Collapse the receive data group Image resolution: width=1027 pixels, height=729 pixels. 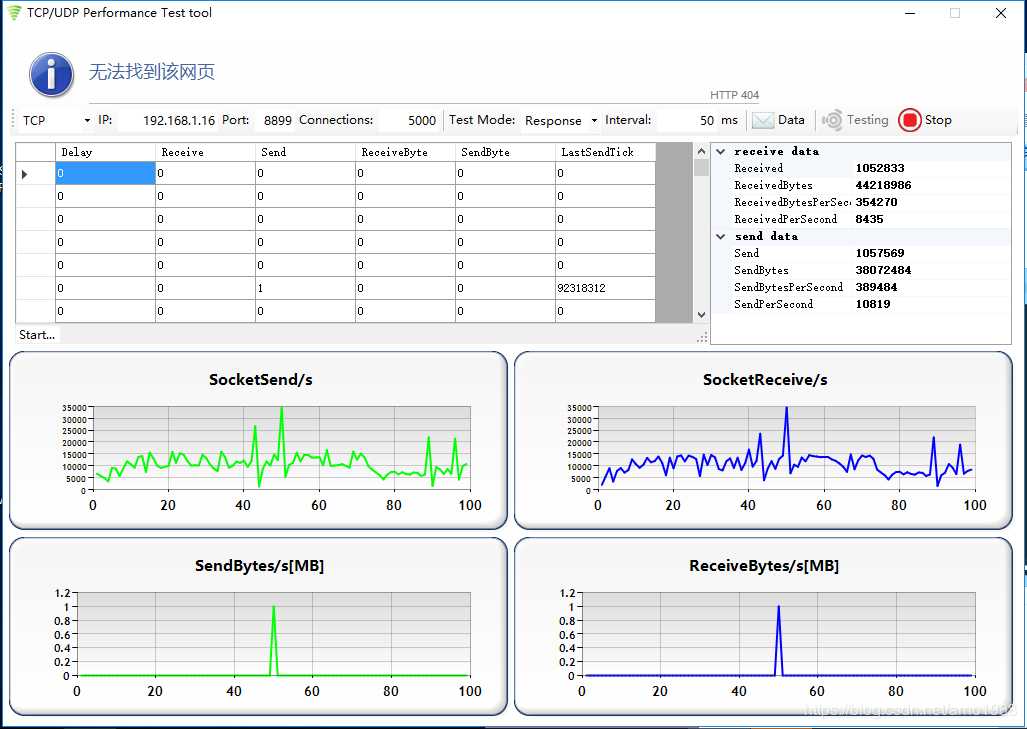(x=720, y=151)
